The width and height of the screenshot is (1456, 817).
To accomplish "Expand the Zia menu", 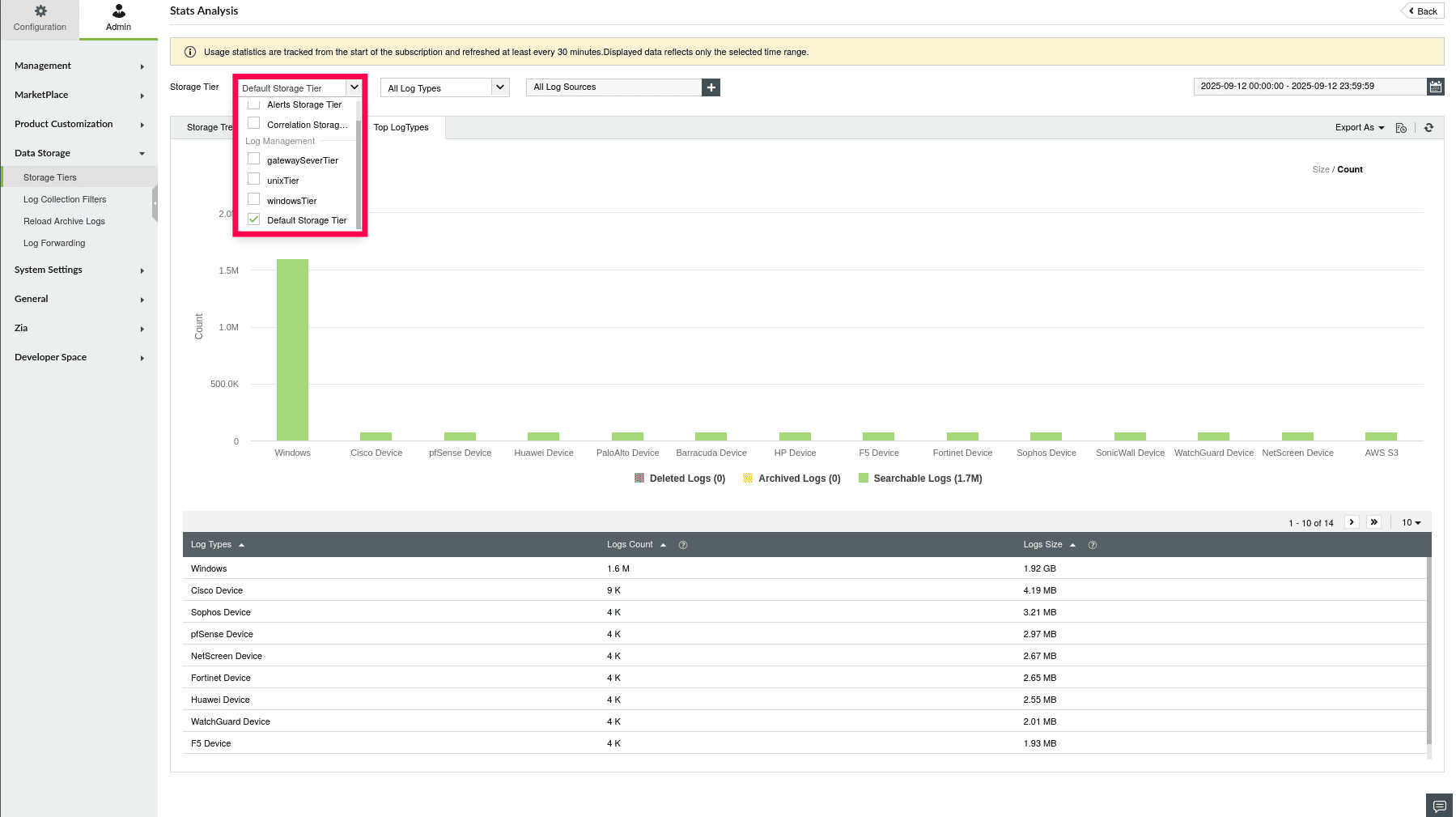I will click(79, 328).
